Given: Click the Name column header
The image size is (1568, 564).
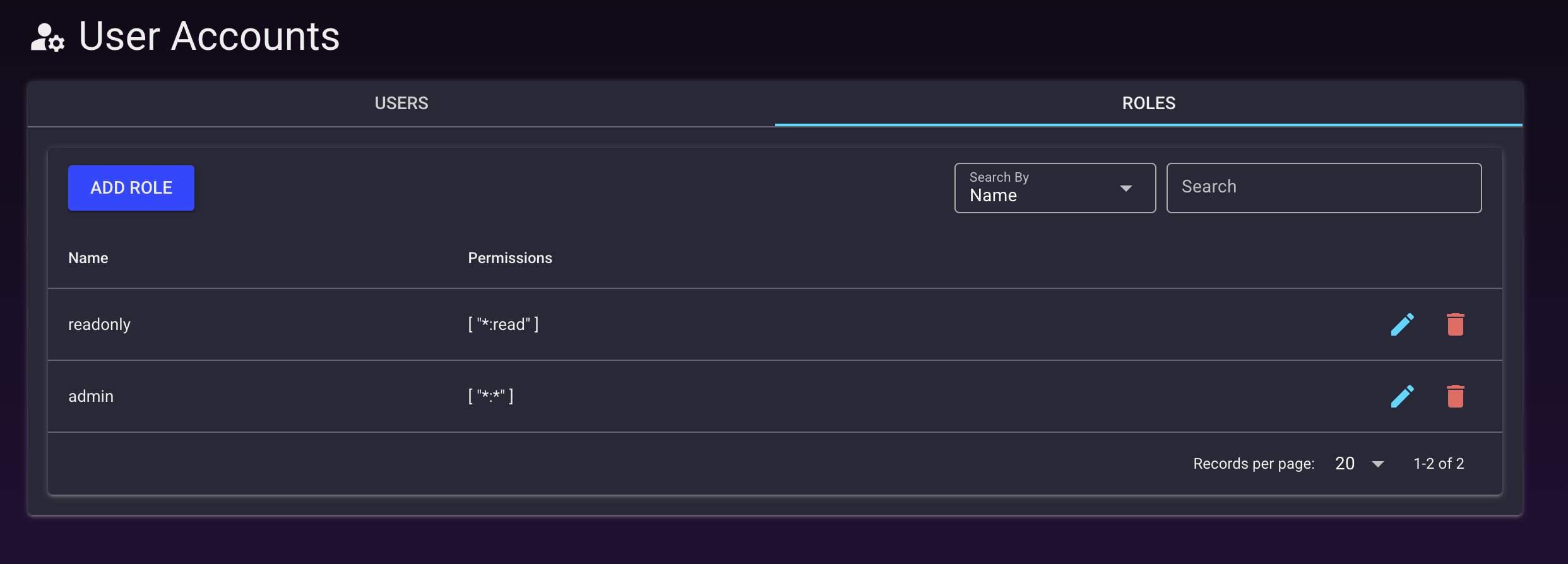Looking at the screenshot, I should pyautogui.click(x=88, y=258).
